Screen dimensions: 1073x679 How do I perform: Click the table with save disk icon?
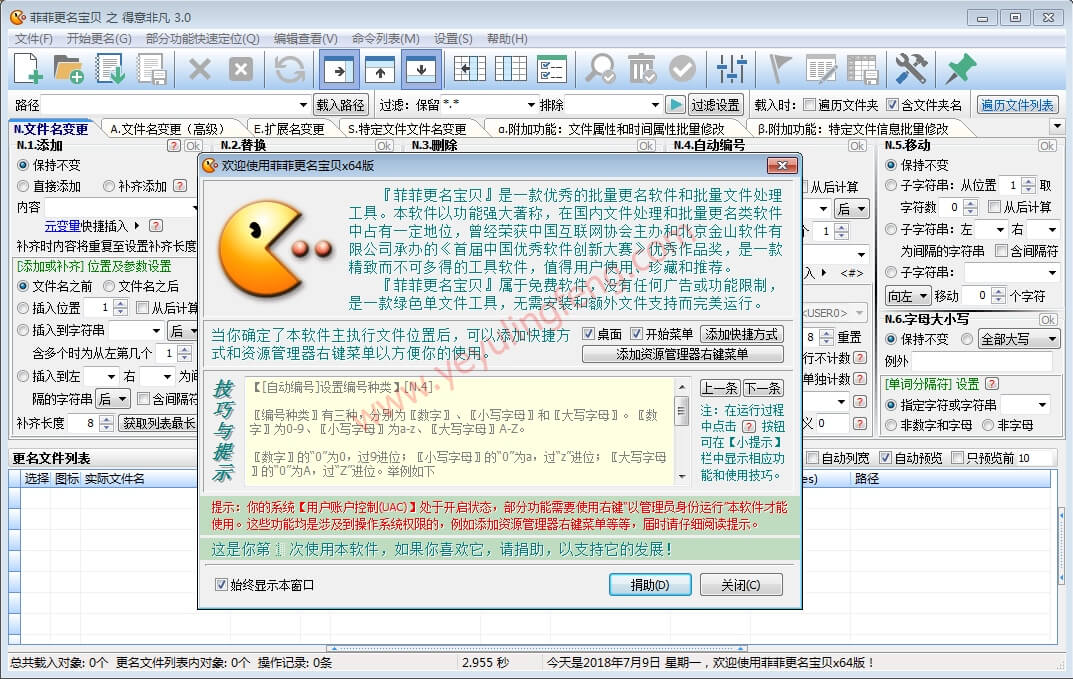[x=862, y=69]
